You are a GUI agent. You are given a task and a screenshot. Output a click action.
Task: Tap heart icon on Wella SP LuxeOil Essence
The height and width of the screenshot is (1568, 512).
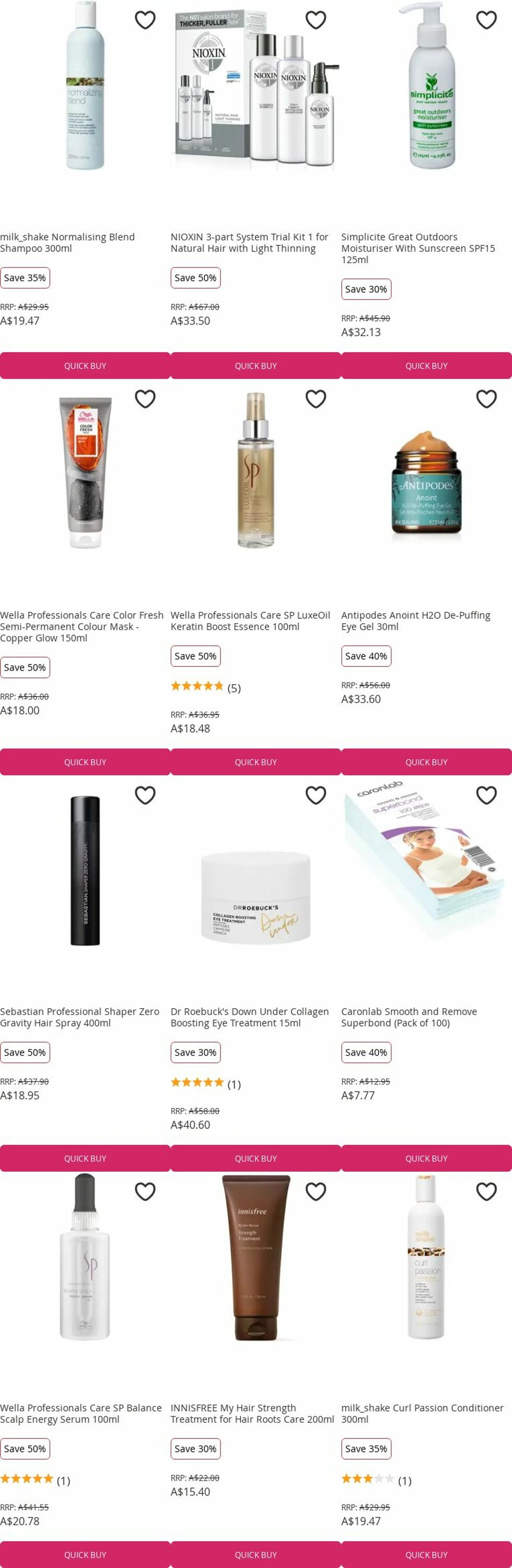pos(316,399)
